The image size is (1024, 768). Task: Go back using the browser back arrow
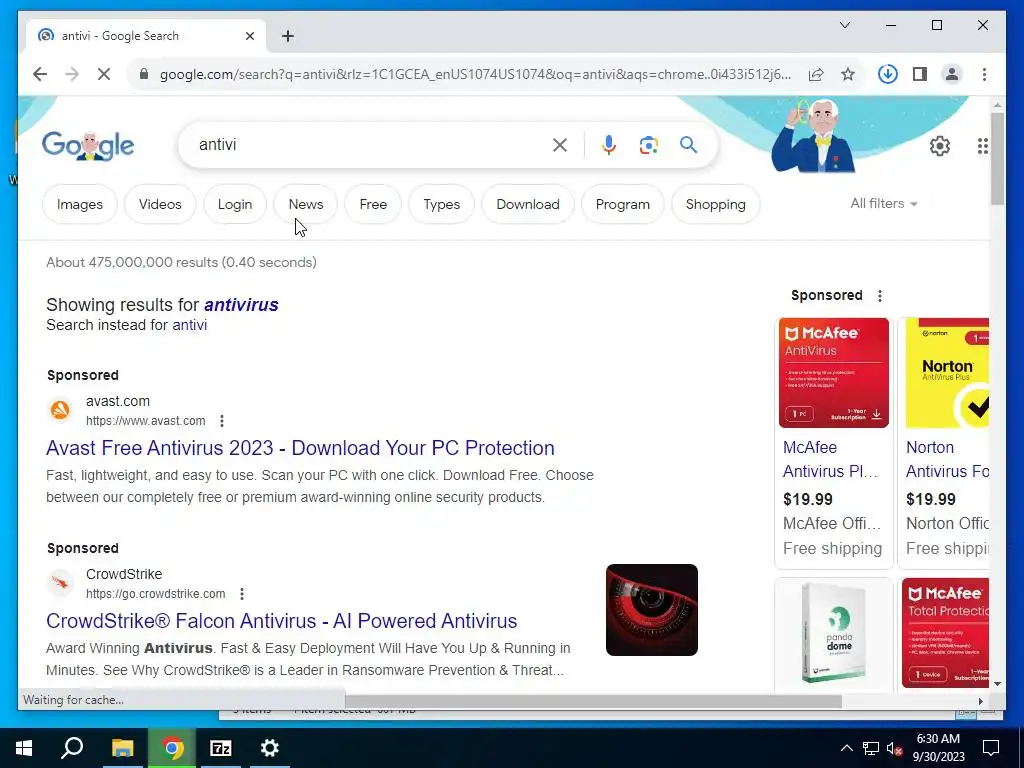pyautogui.click(x=40, y=74)
